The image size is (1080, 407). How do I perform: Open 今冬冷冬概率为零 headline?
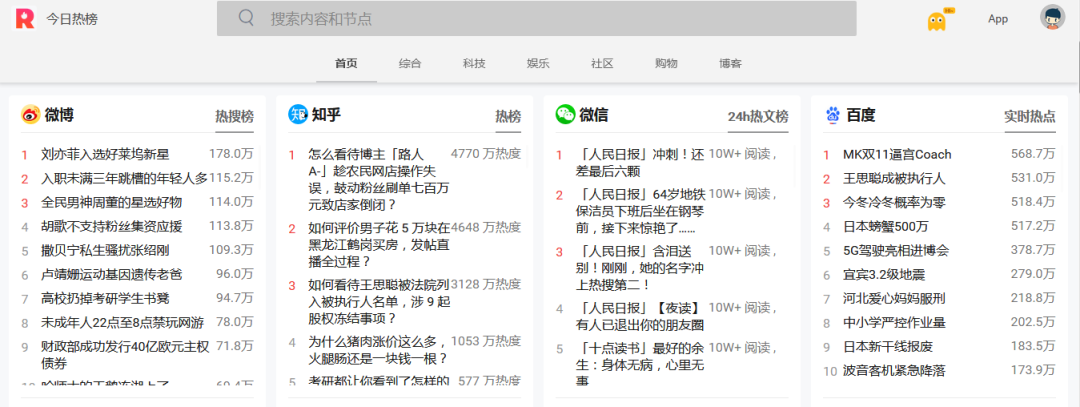(894, 202)
